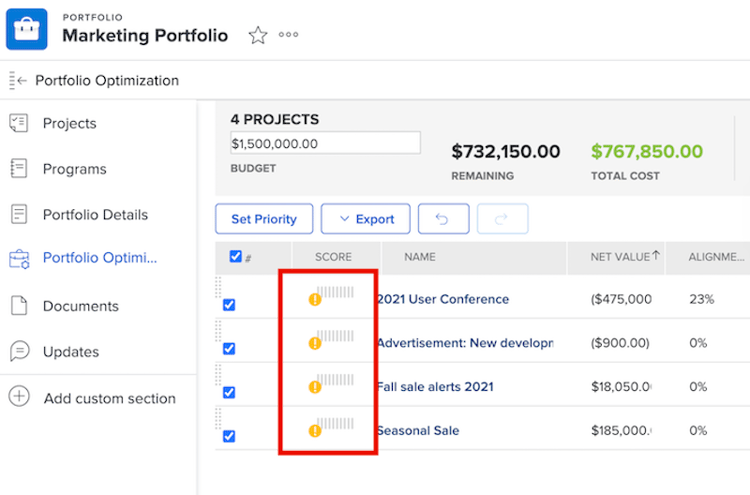This screenshot has width=750, height=495.
Task: Uncheck the Fall sale alerts 2021 checkbox
Action: pos(229,392)
